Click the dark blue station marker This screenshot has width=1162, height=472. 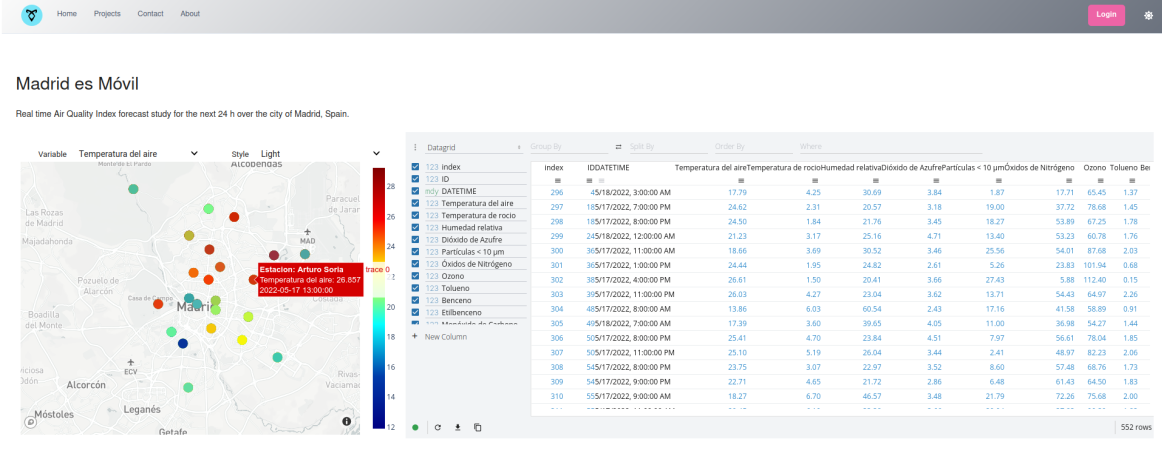click(183, 343)
